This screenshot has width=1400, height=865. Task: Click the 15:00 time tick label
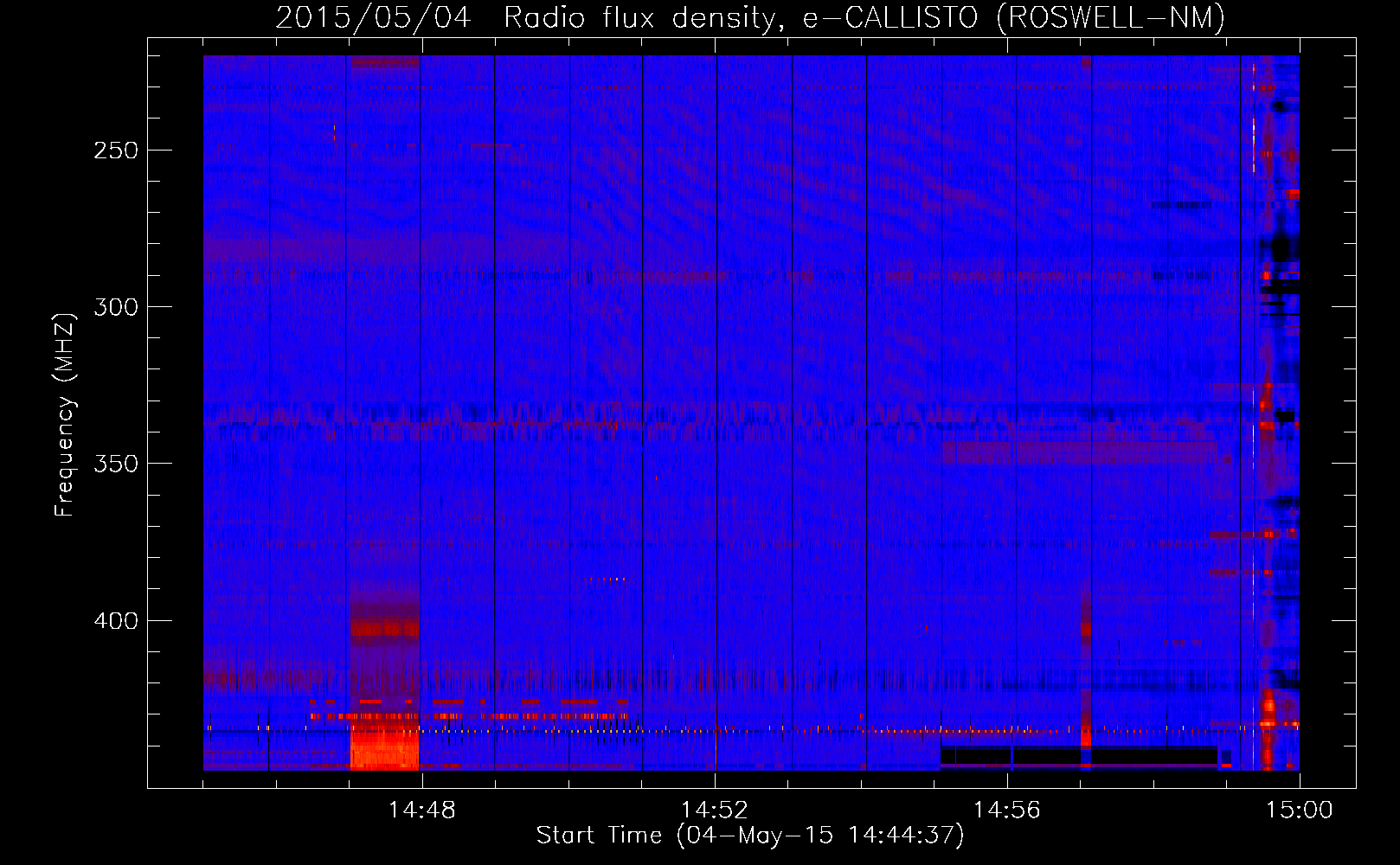pos(1300,811)
